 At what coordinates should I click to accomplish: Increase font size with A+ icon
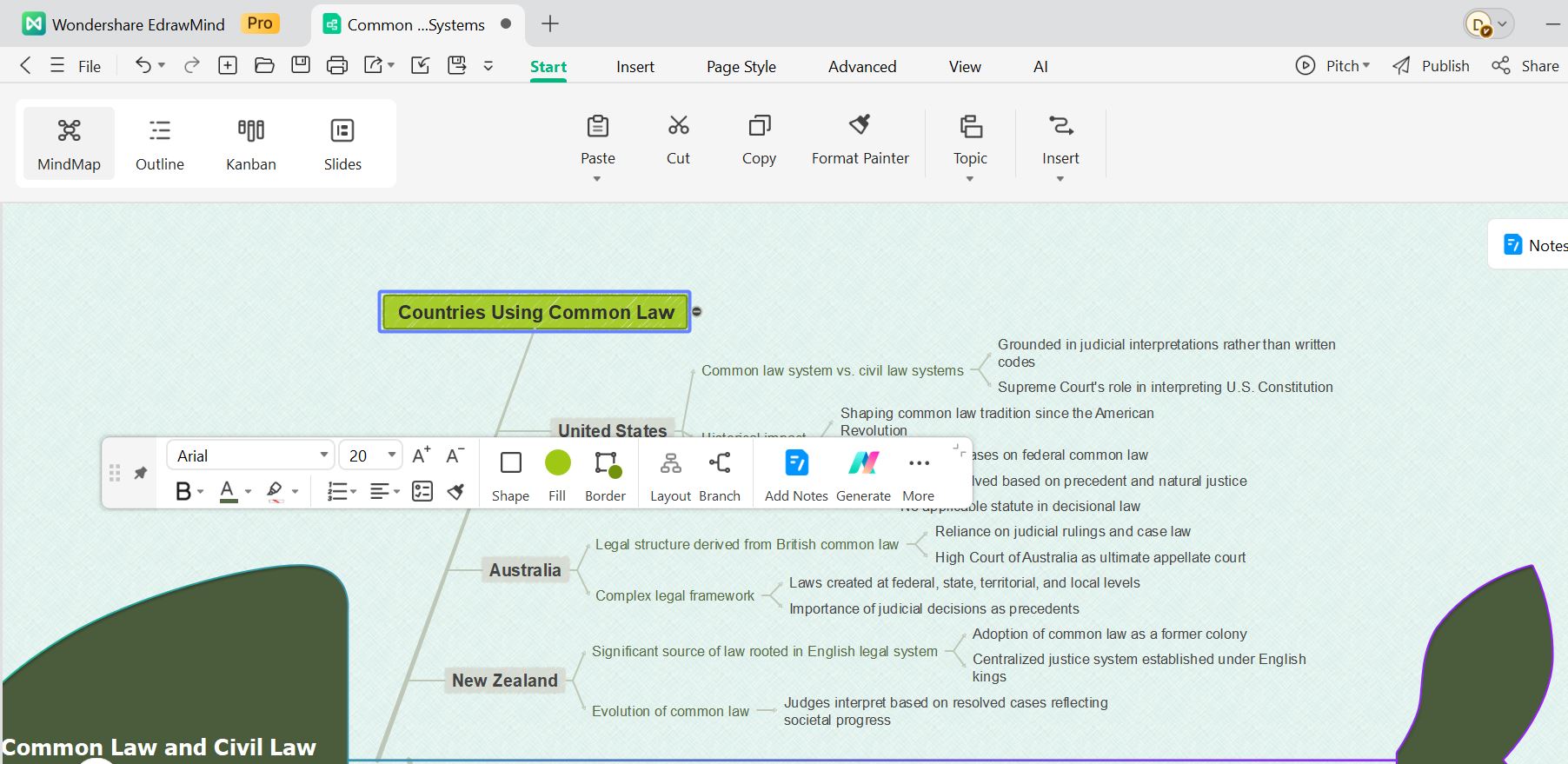point(422,455)
